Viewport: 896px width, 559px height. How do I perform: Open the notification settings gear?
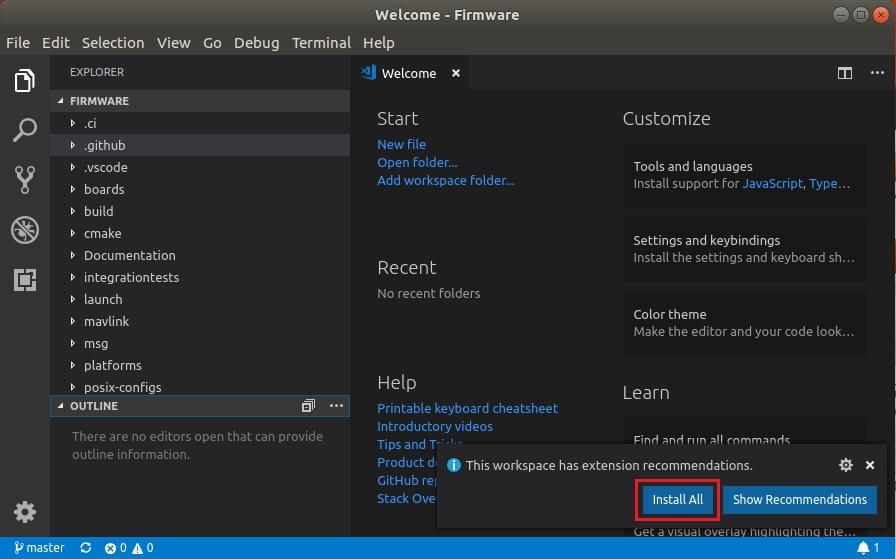pyautogui.click(x=846, y=465)
